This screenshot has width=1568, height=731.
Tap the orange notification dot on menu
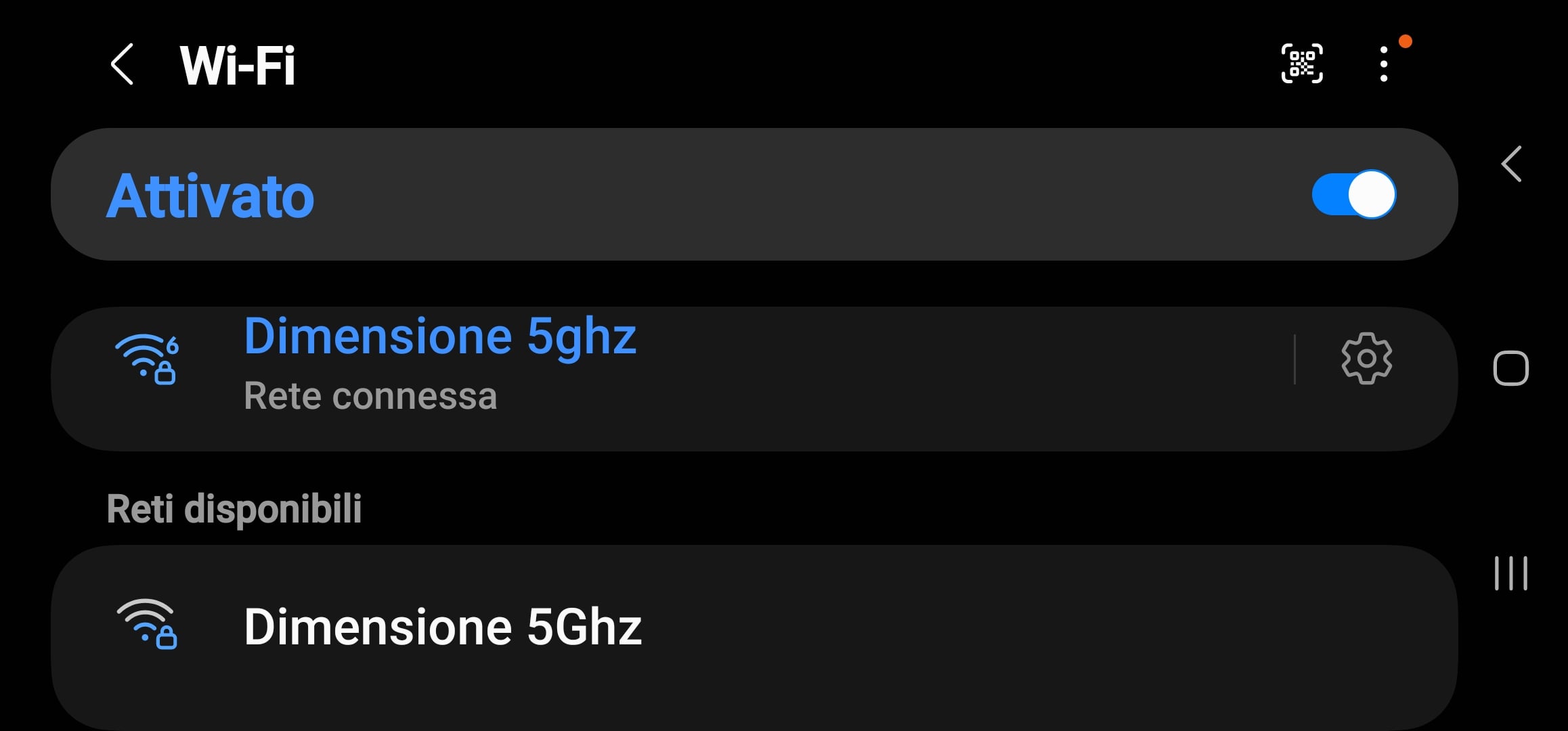pyautogui.click(x=1406, y=41)
